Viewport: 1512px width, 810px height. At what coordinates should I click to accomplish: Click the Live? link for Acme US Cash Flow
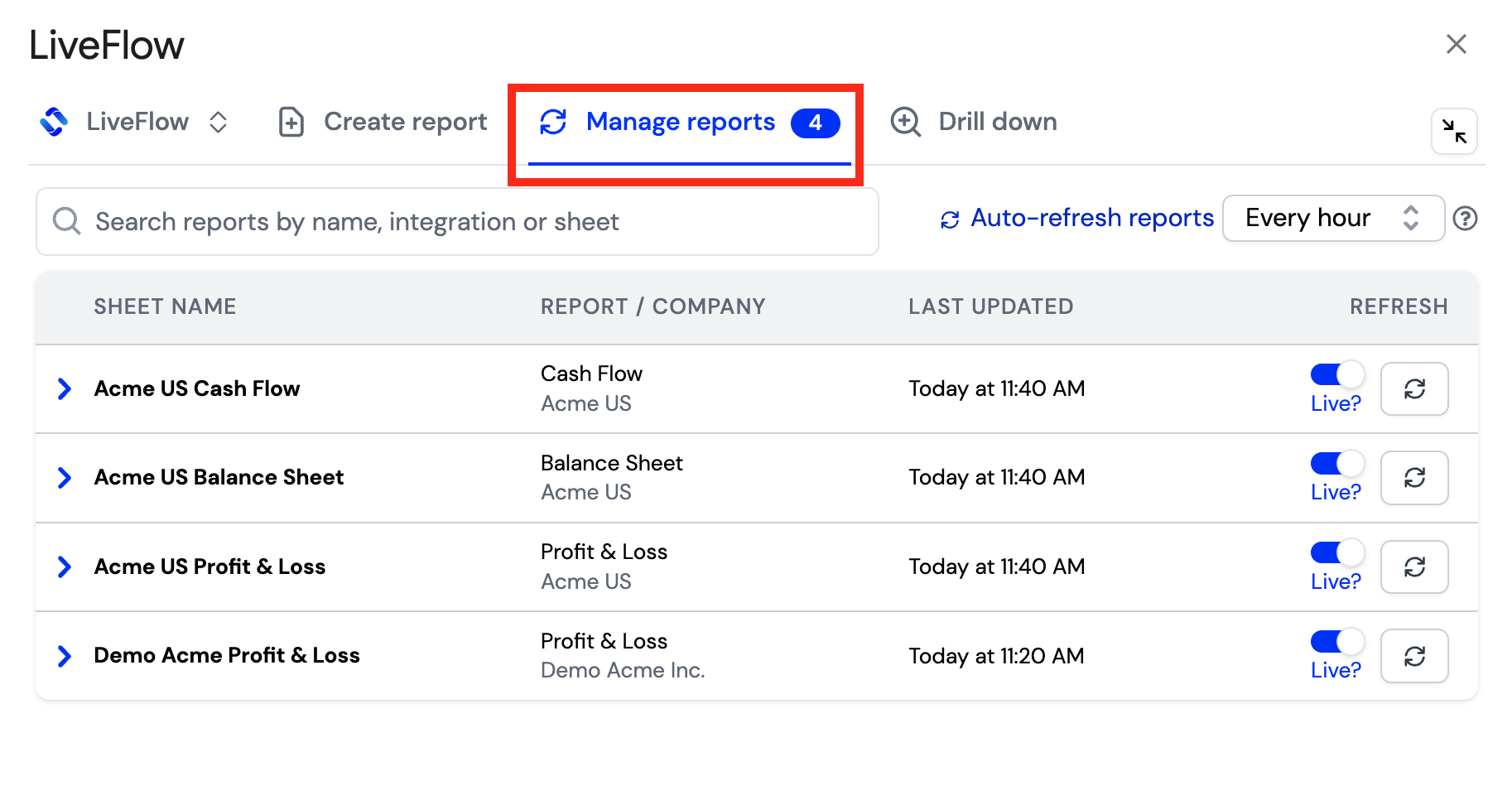(x=1336, y=403)
